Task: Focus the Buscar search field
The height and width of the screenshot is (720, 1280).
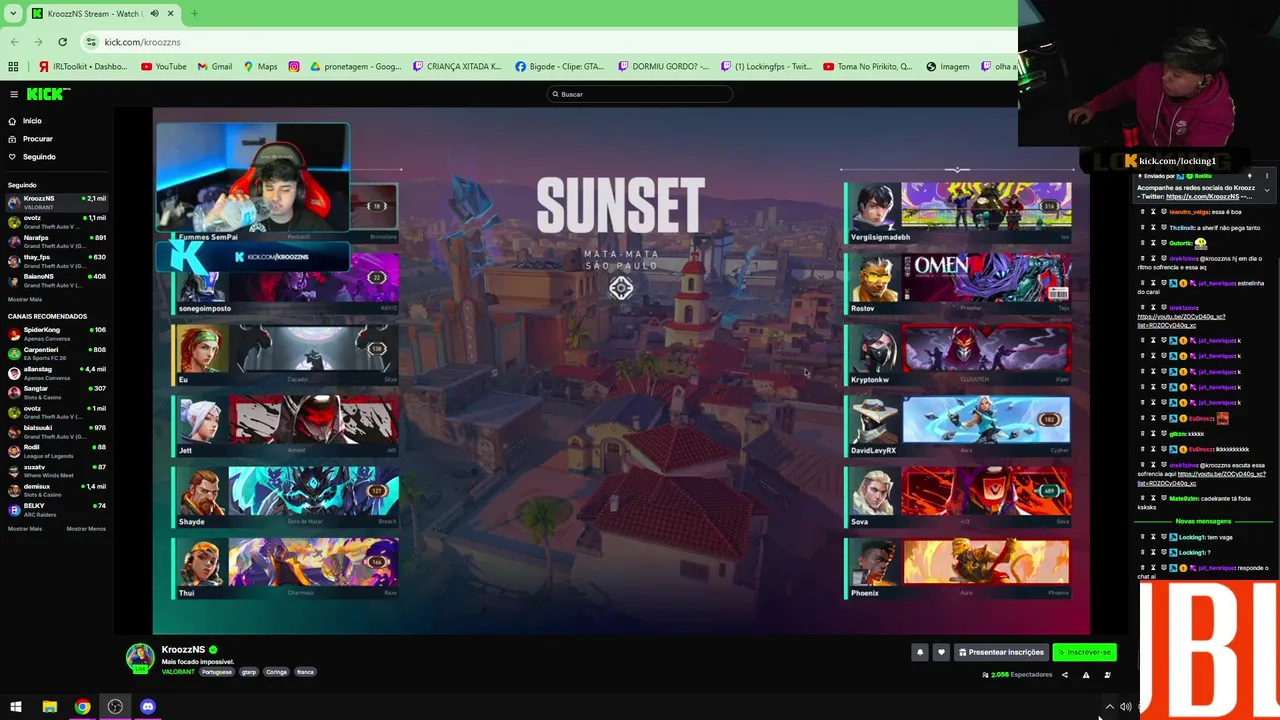Action: [x=640, y=94]
